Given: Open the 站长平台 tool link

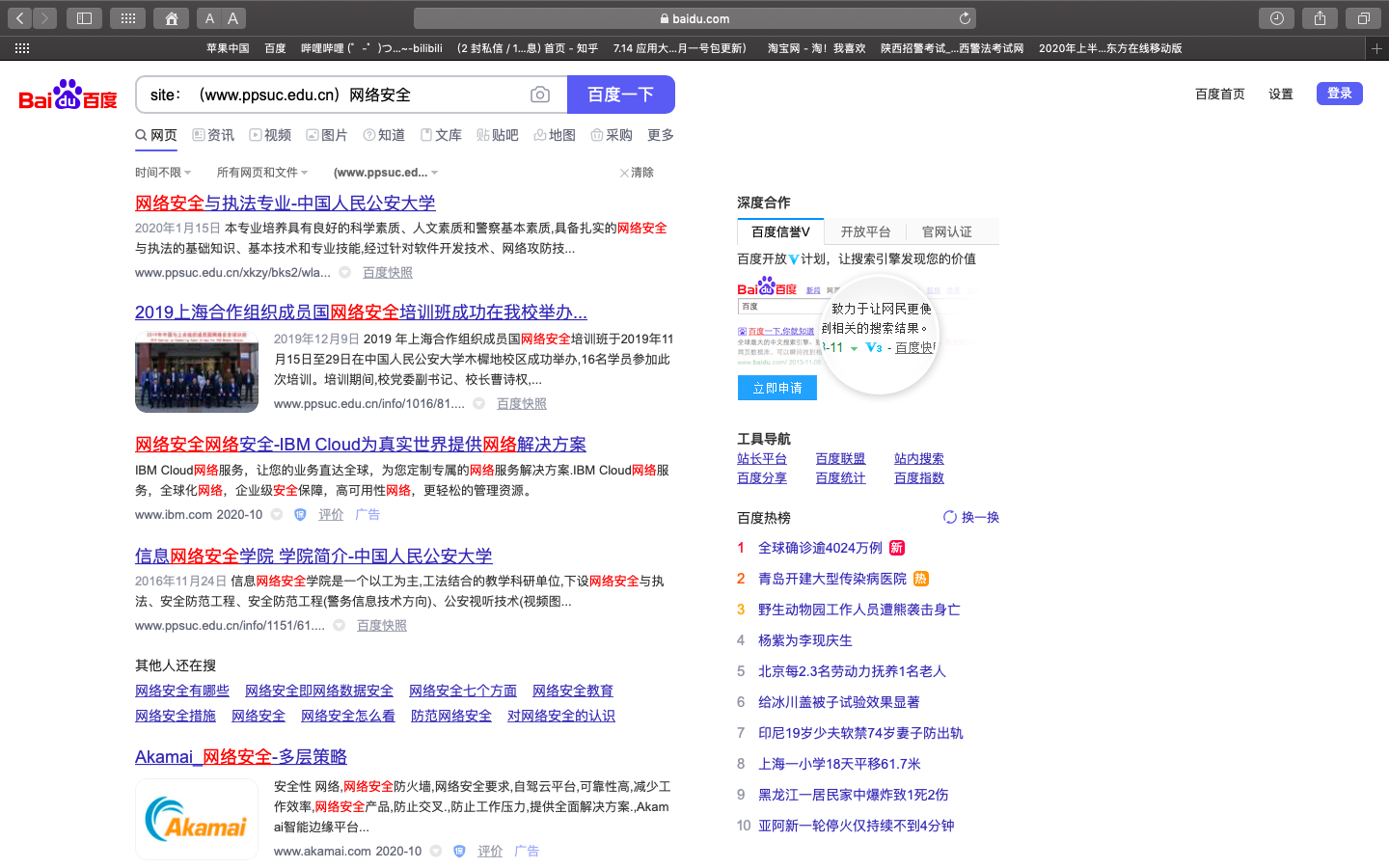Looking at the screenshot, I should pos(762,459).
